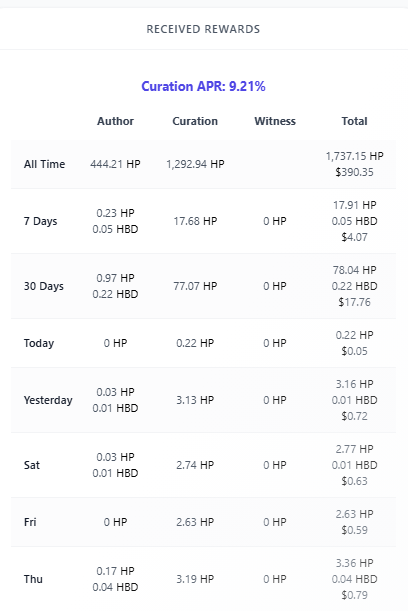Select the All Time row label
The image size is (408, 611).
(44, 164)
